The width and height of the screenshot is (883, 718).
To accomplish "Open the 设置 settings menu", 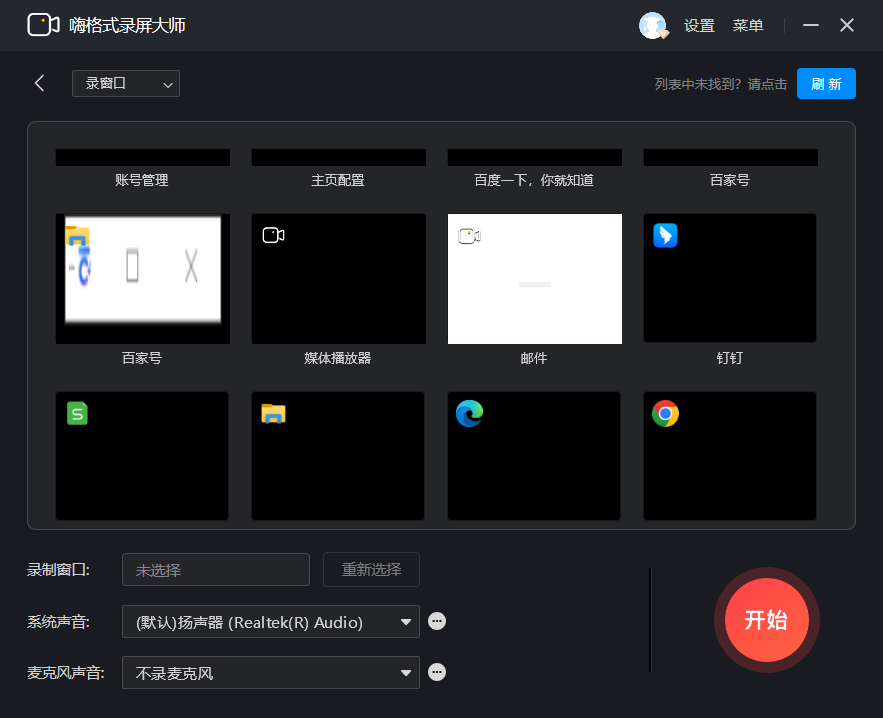I will tap(699, 25).
